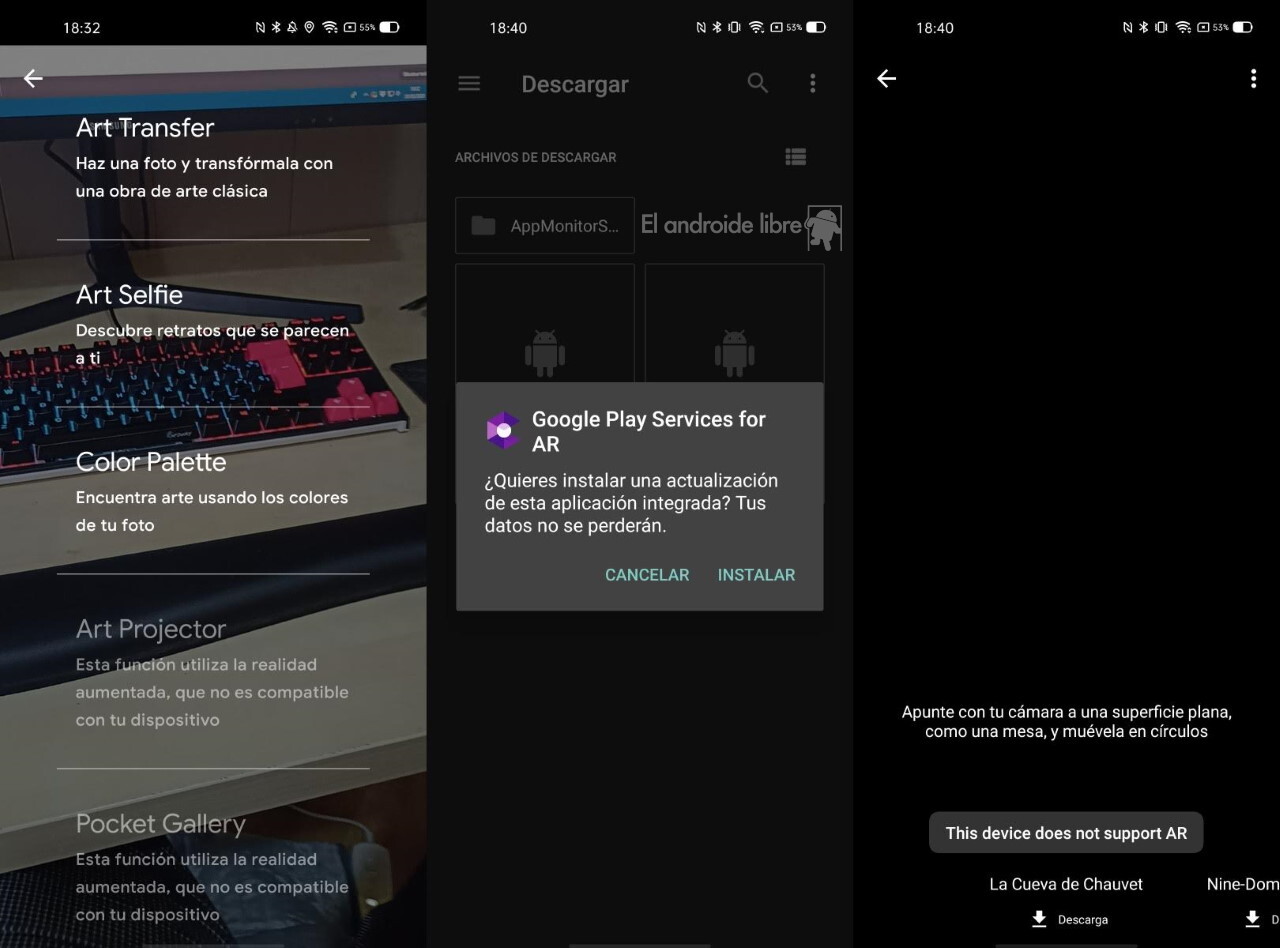
Task: Tap location icon in first phone status bar
Action: coord(309,27)
